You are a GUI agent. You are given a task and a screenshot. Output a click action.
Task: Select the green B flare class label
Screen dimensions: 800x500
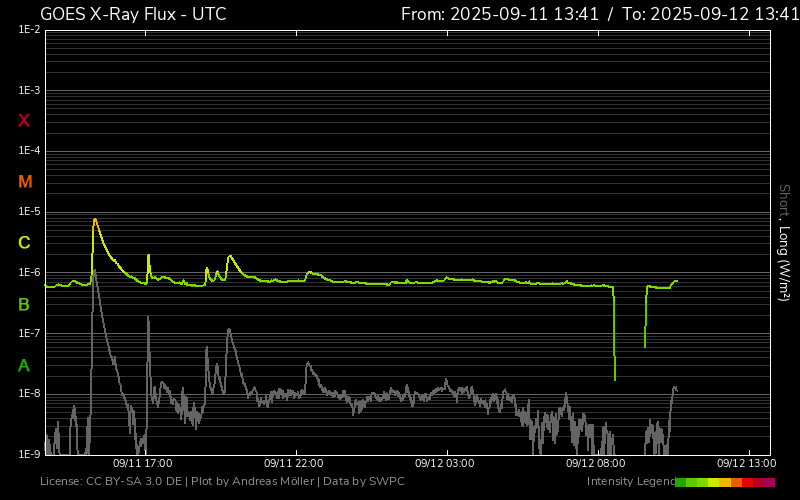[x=24, y=305]
